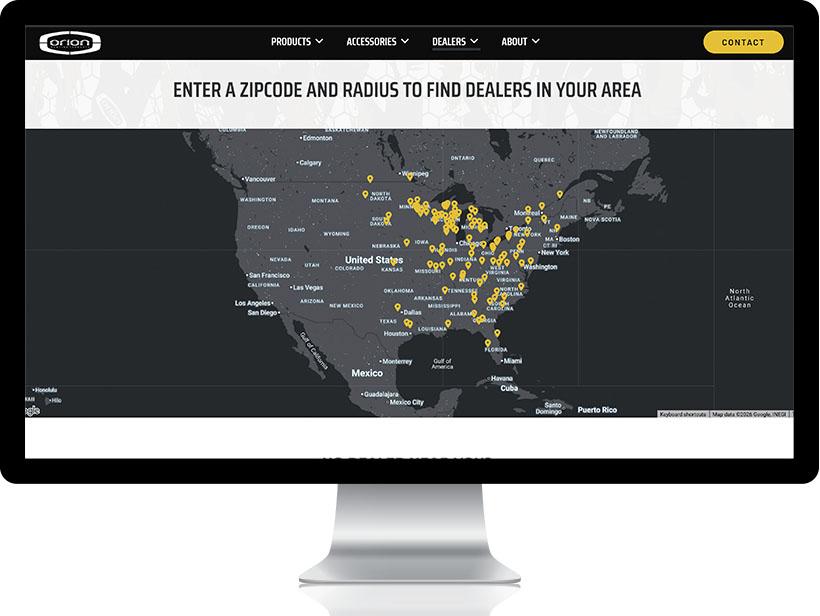Click the Nova Scotia label on the map
This screenshot has height=616, width=820.
(603, 219)
